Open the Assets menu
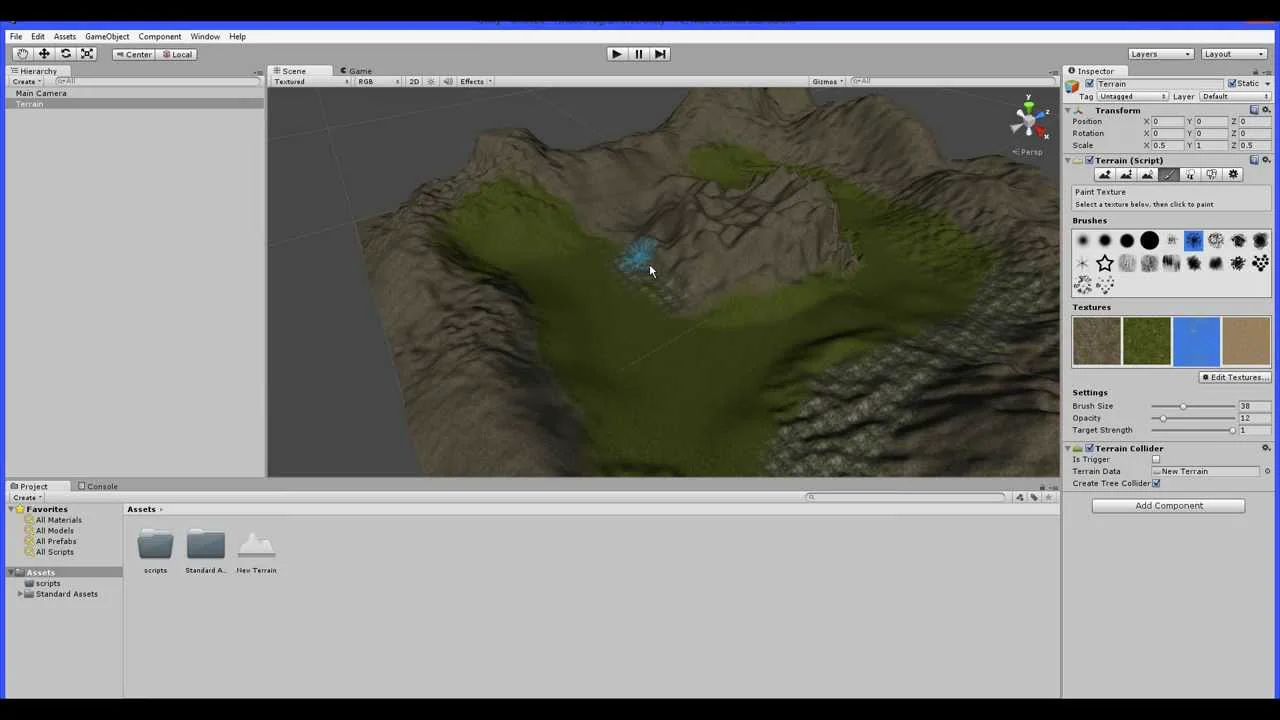The width and height of the screenshot is (1280, 720). 65,36
